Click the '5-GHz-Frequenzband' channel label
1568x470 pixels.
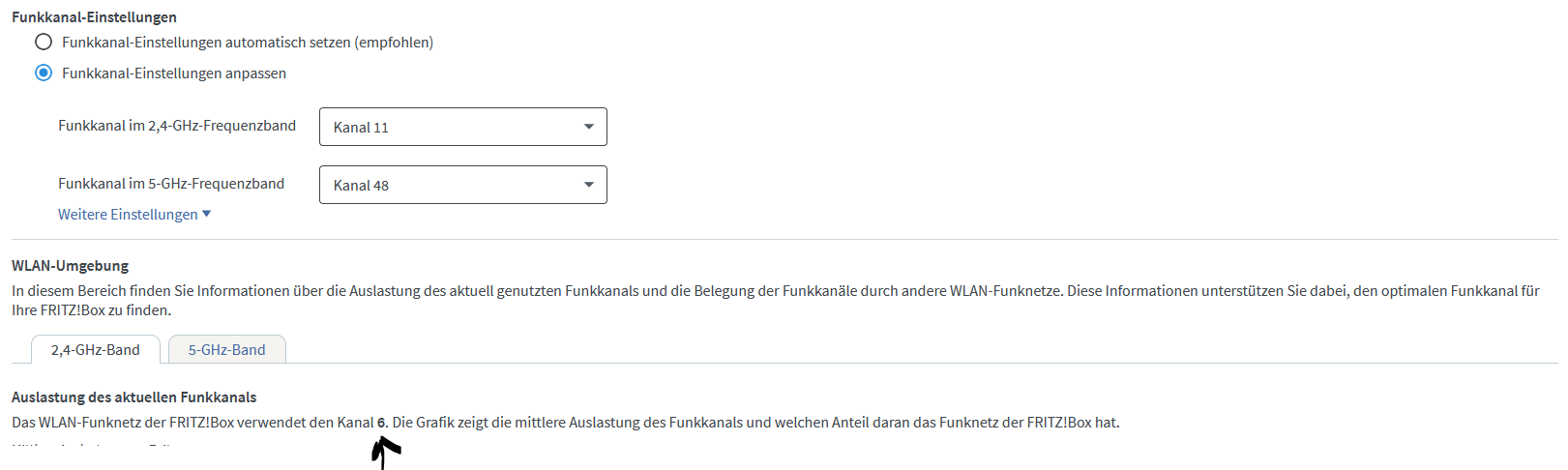171,184
